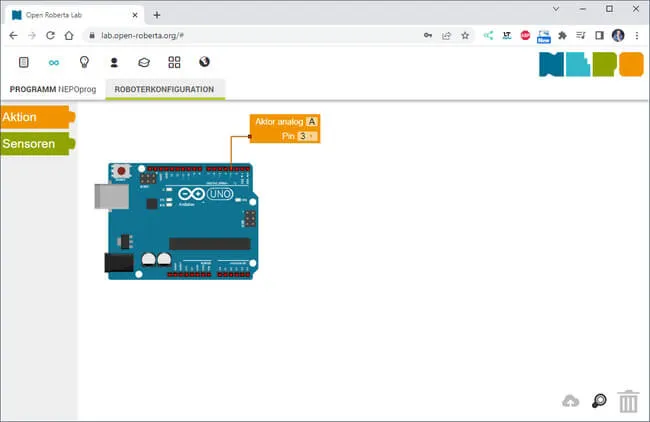The width and height of the screenshot is (650, 422).
Task: Select the ROBOTERKONFIGURATION tab
Action: tap(164, 89)
